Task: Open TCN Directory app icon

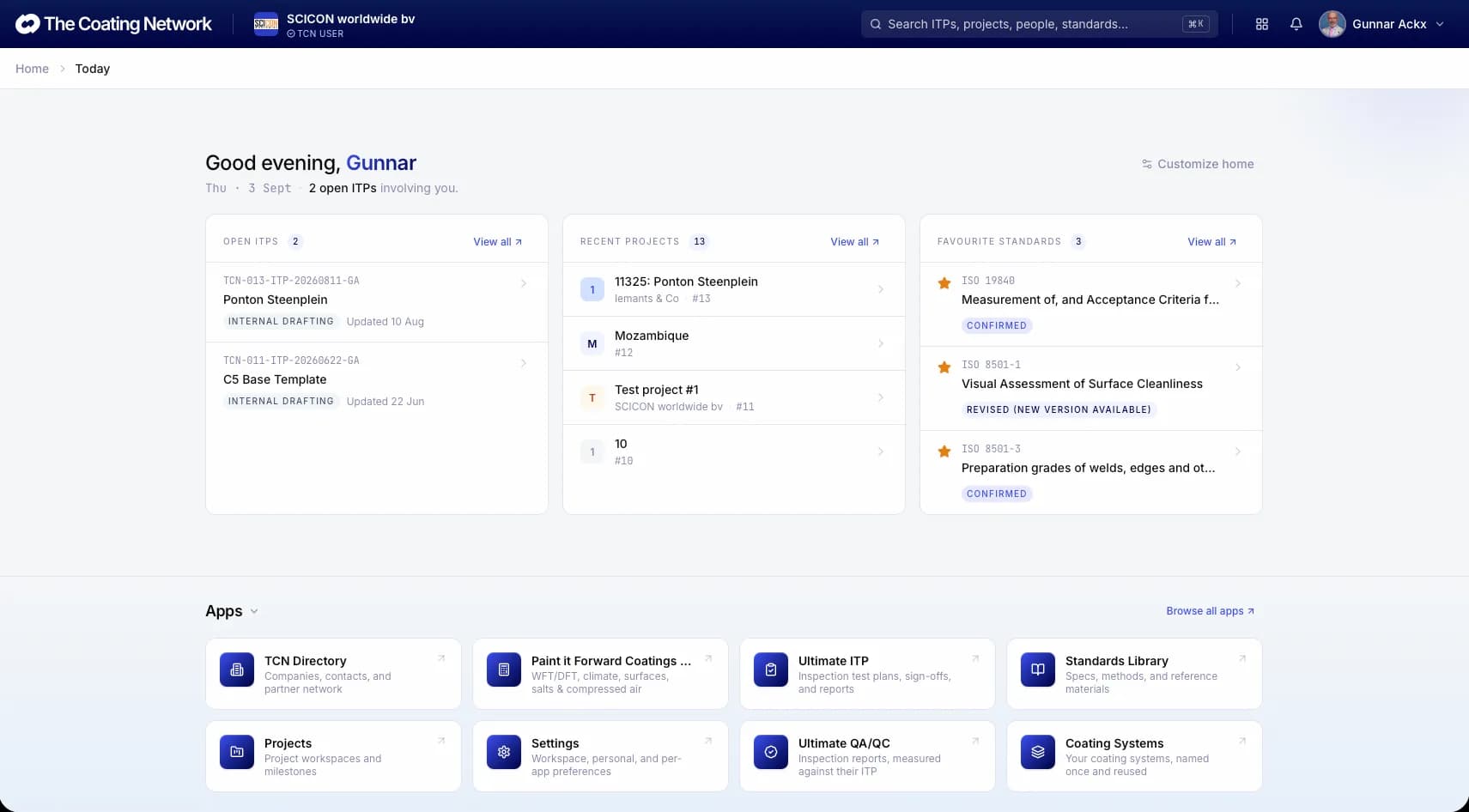Action: click(x=237, y=670)
